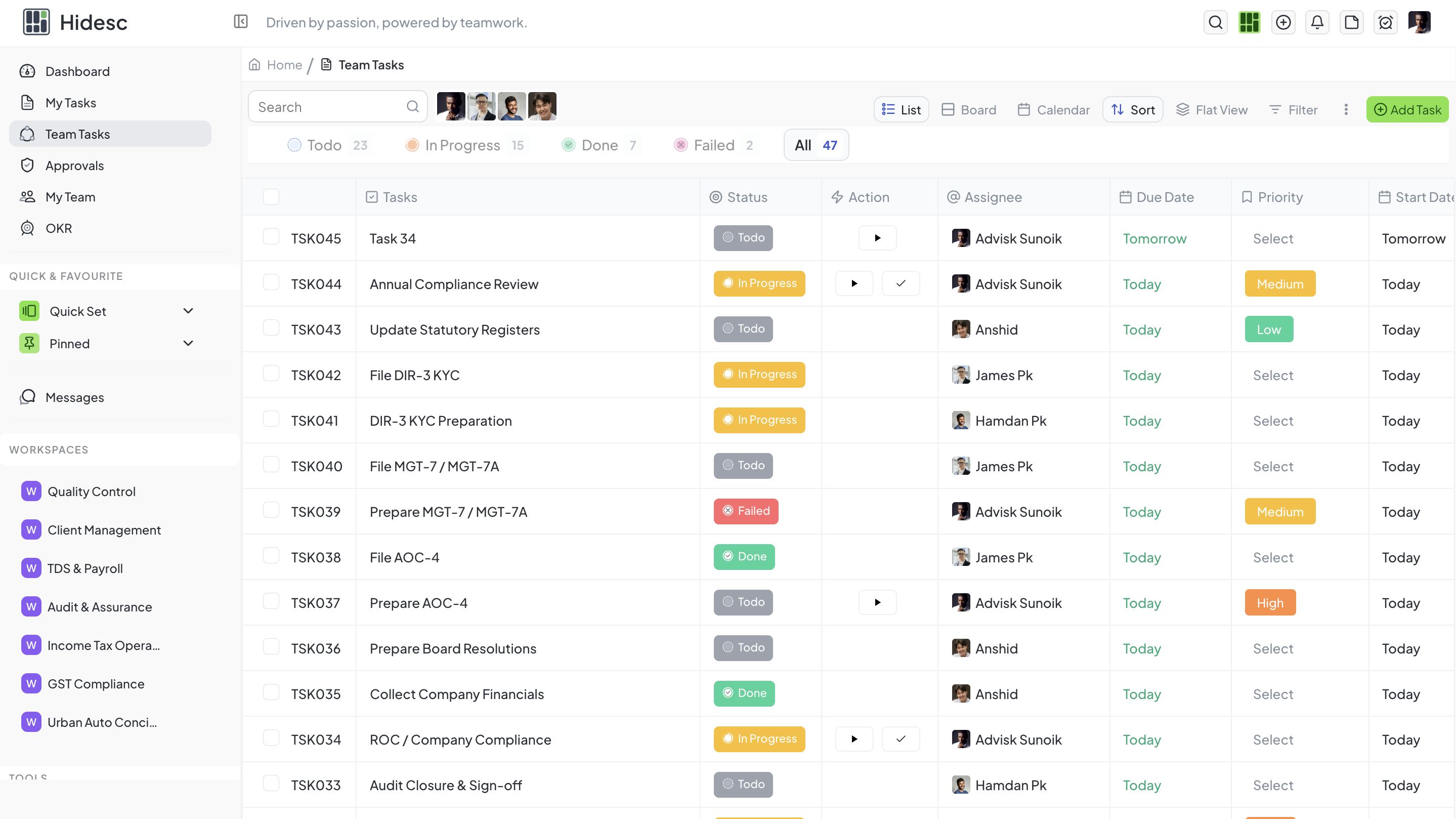Viewport: 1456px width, 819px height.
Task: Switch to the In Progress tab
Action: [463, 145]
